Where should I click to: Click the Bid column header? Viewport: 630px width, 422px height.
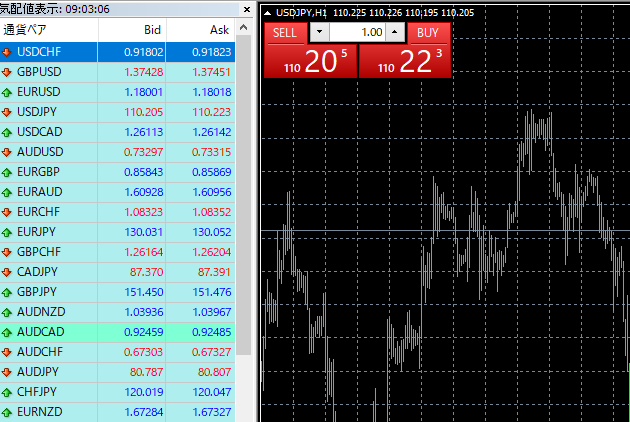(152, 30)
